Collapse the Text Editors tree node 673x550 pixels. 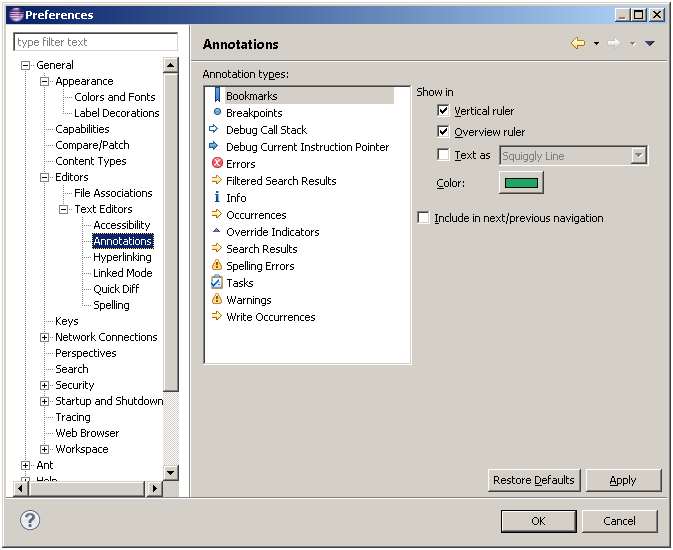pyautogui.click(x=64, y=209)
